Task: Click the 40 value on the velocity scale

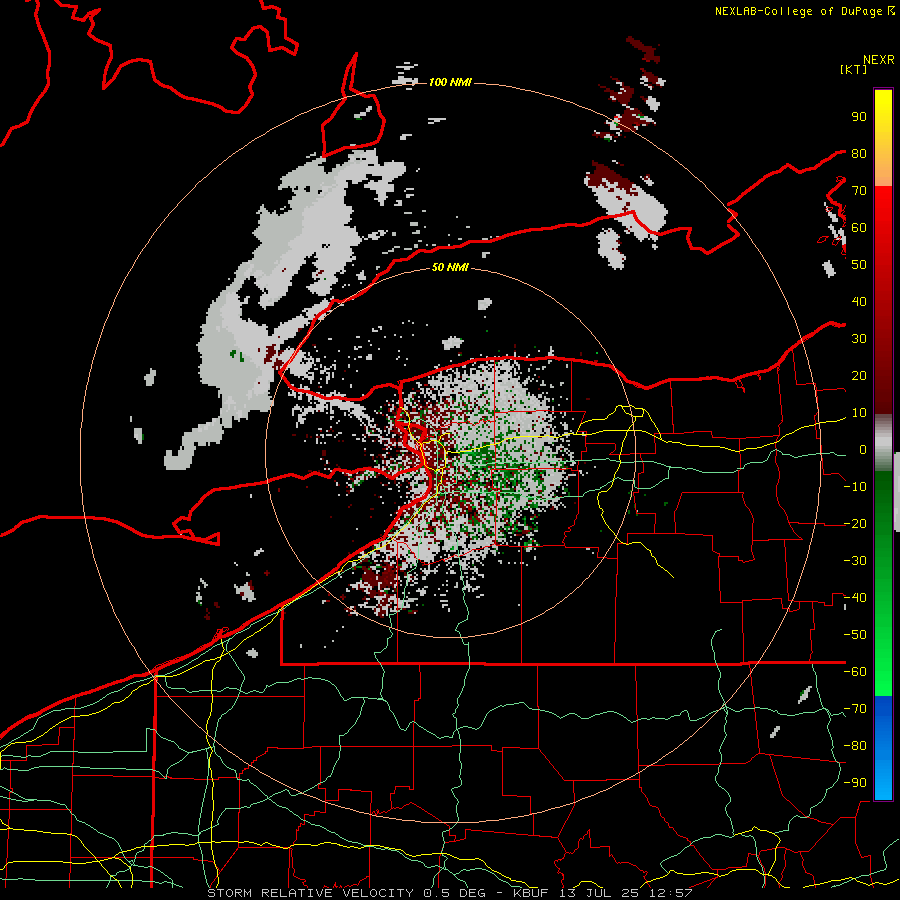Action: click(x=859, y=301)
